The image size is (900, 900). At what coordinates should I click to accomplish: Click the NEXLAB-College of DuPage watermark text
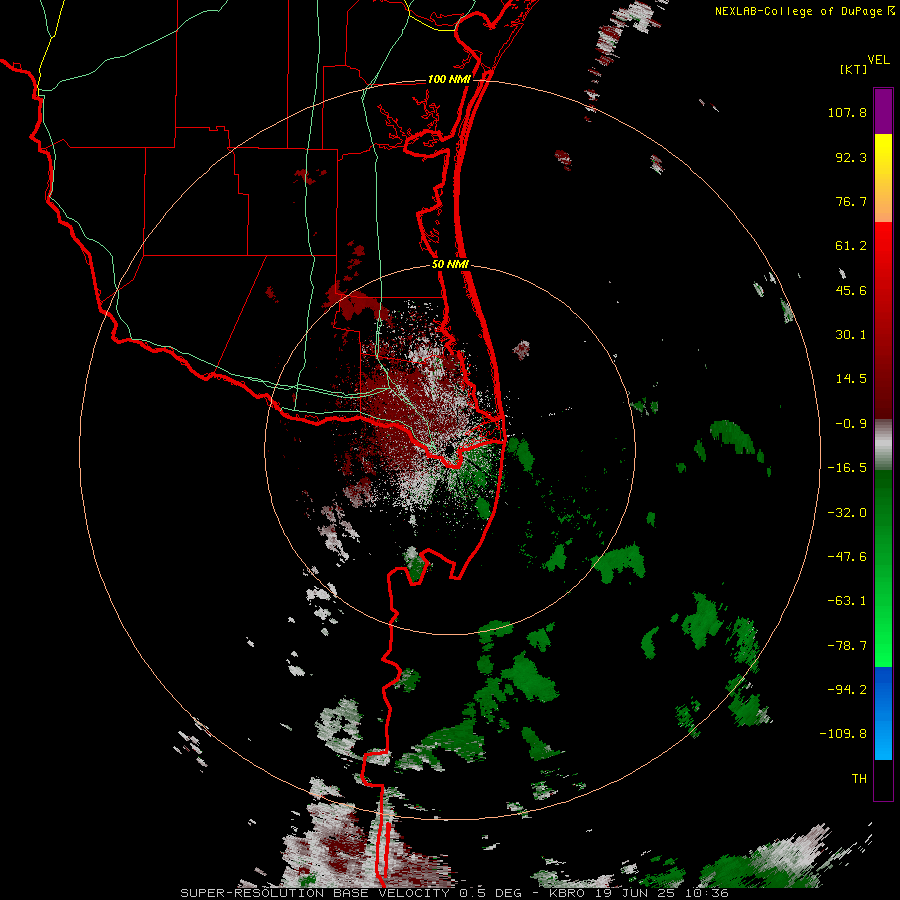[804, 11]
